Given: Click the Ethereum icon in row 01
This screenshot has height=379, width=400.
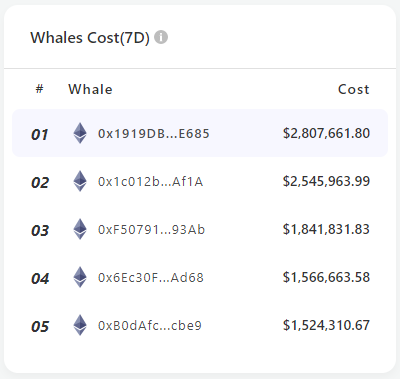Looking at the screenshot, I should [80, 133].
